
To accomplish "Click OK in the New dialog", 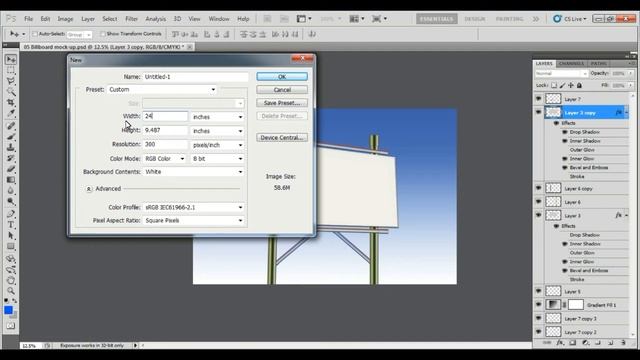I will (x=282, y=76).
